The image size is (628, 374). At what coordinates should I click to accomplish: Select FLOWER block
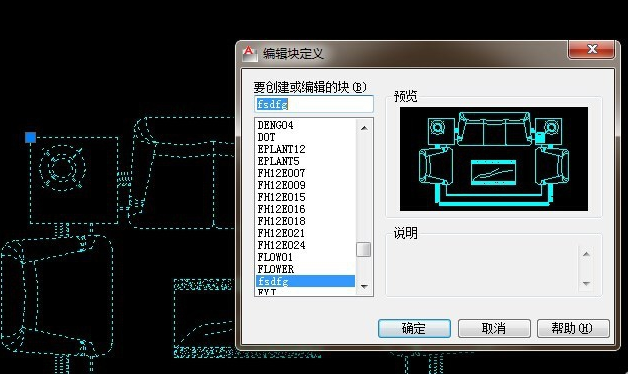tap(305, 269)
